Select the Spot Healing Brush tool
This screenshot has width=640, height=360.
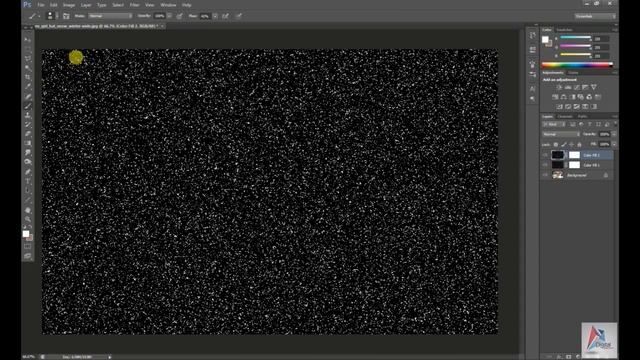28,96
